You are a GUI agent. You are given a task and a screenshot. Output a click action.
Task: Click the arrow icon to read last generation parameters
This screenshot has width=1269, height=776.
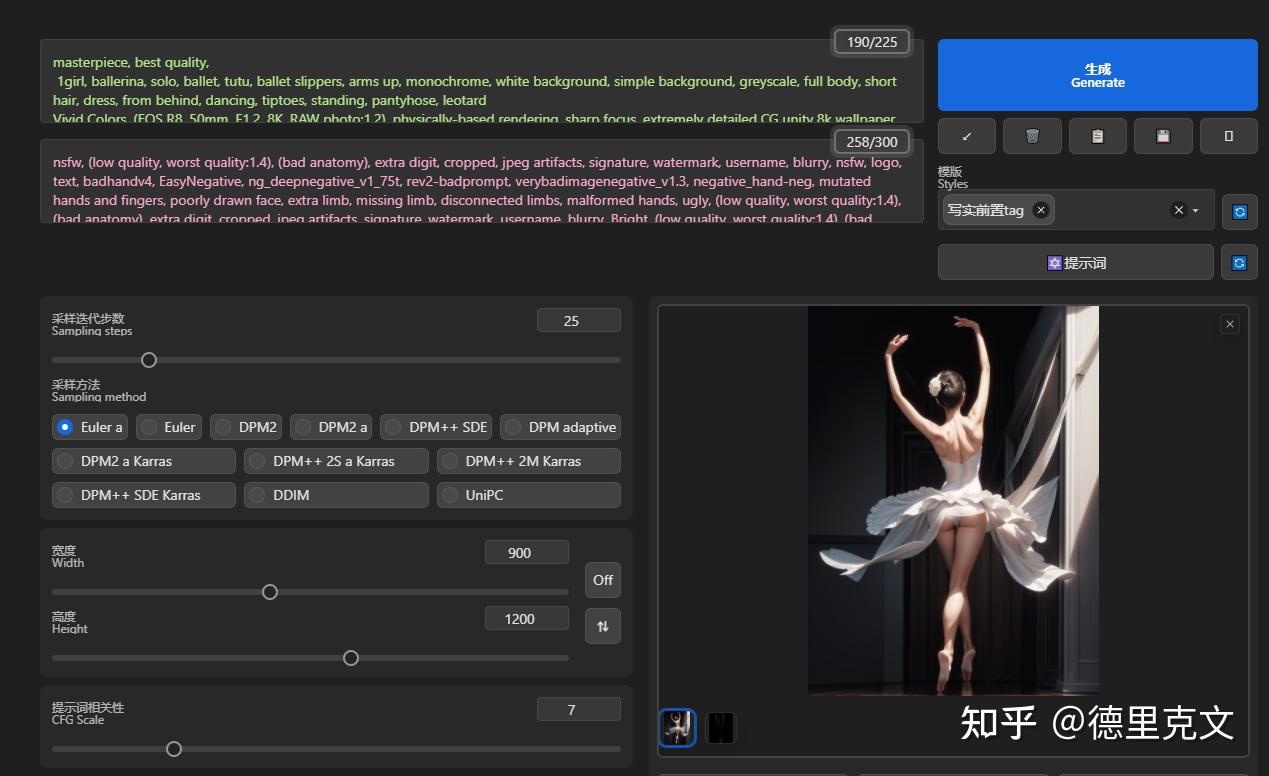point(966,136)
